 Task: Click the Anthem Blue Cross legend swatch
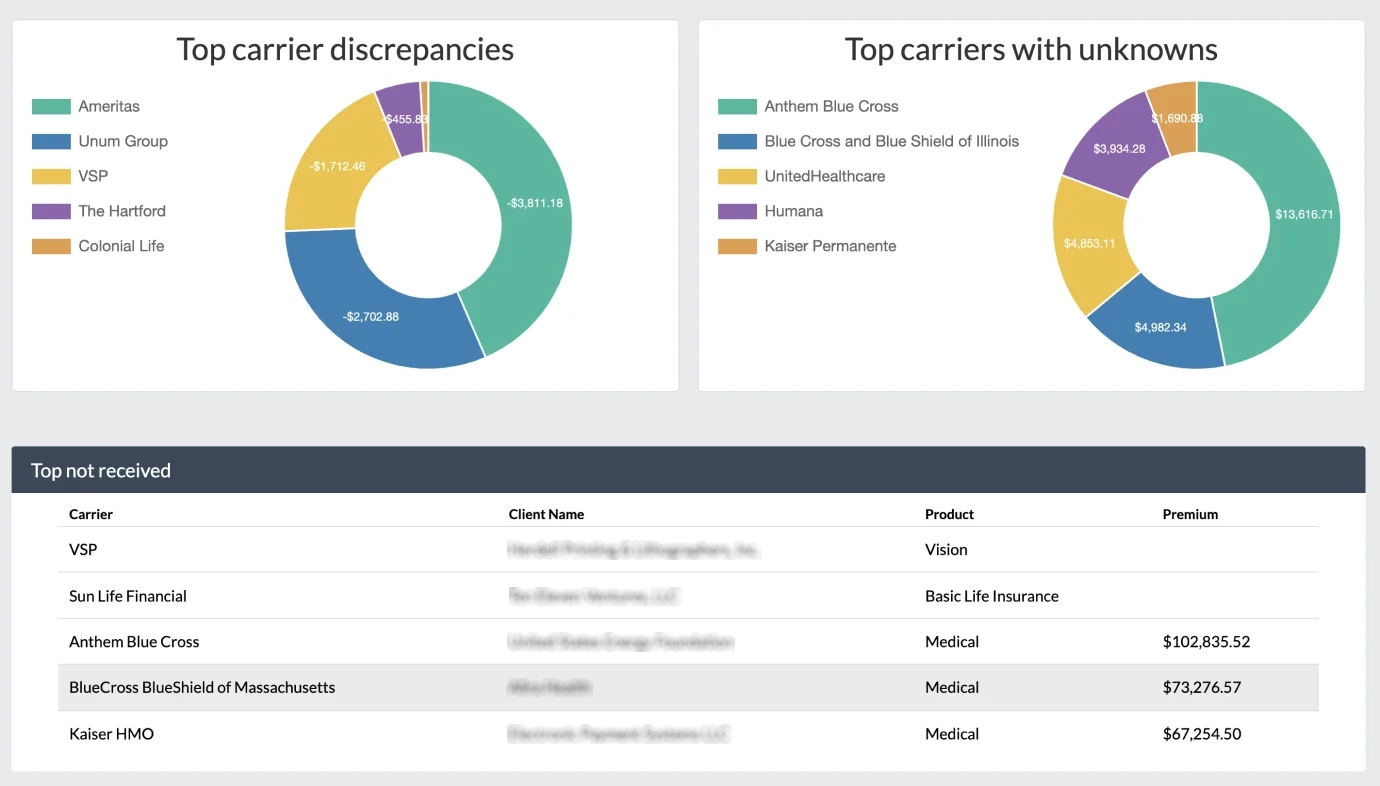pos(737,106)
